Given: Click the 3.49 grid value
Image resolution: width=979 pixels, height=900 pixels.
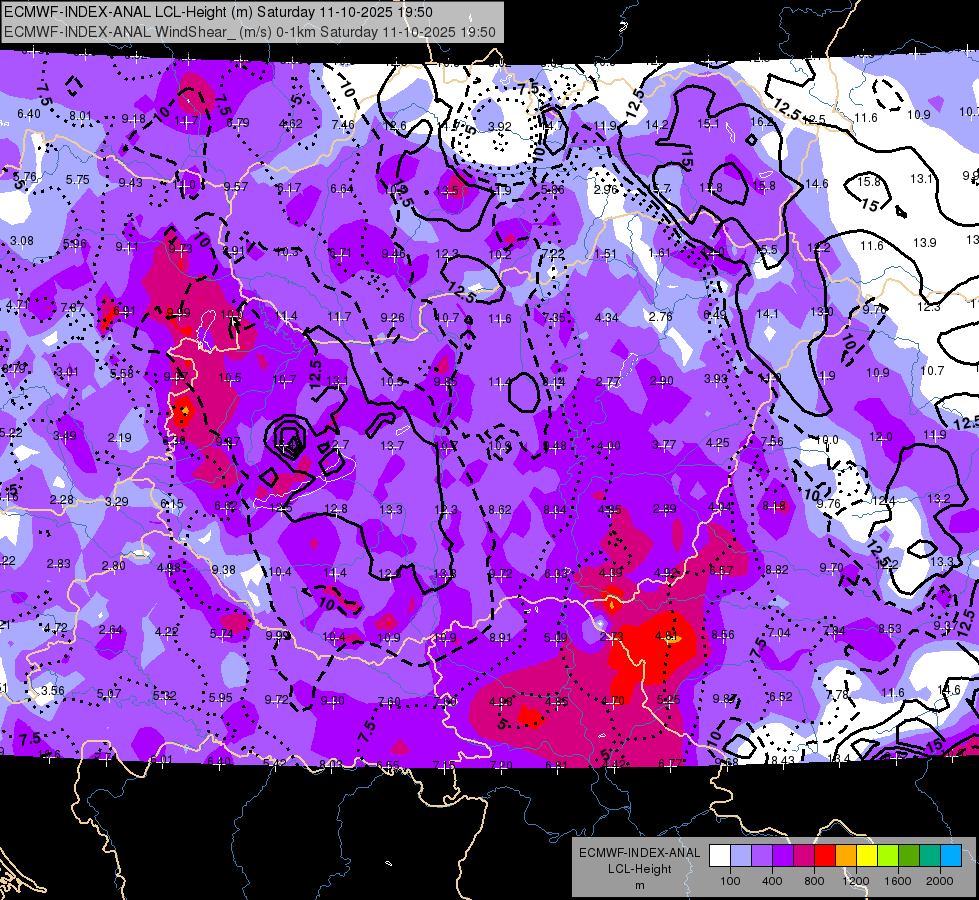Looking at the screenshot, I should (x=65, y=435).
